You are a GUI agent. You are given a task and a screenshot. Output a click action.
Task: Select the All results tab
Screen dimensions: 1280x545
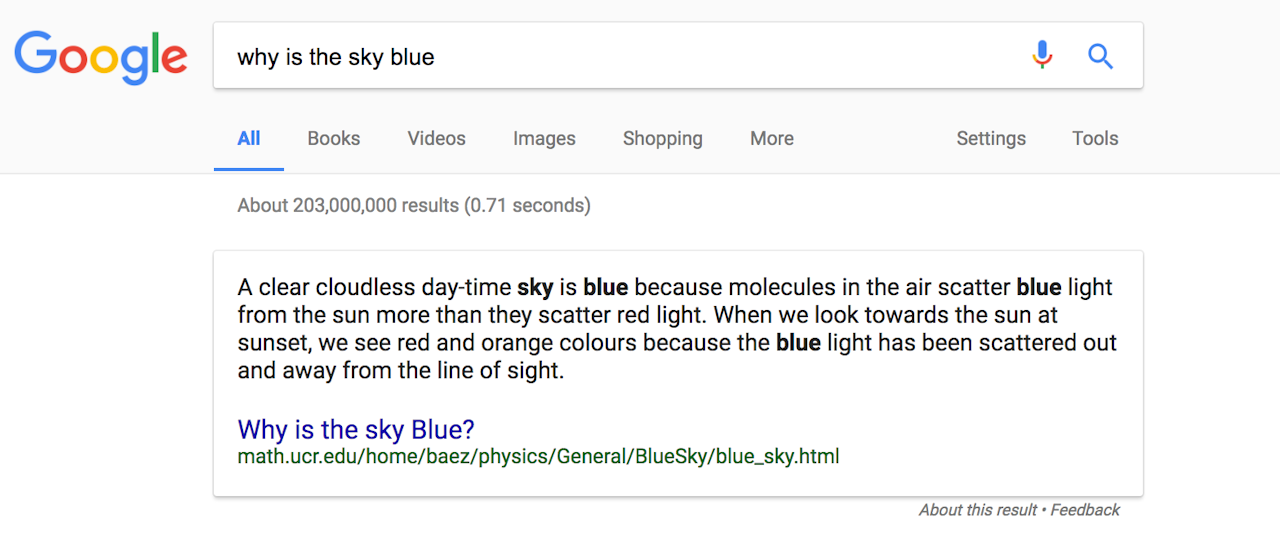249,139
